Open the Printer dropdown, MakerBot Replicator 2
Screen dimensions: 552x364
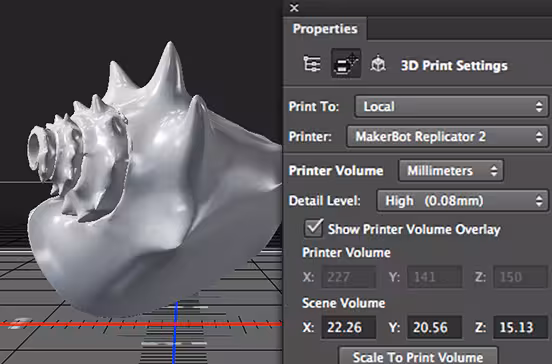447,137
